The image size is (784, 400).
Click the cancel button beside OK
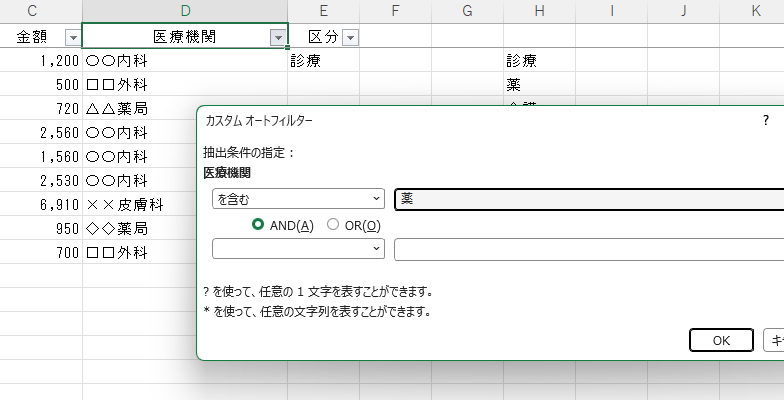point(773,340)
